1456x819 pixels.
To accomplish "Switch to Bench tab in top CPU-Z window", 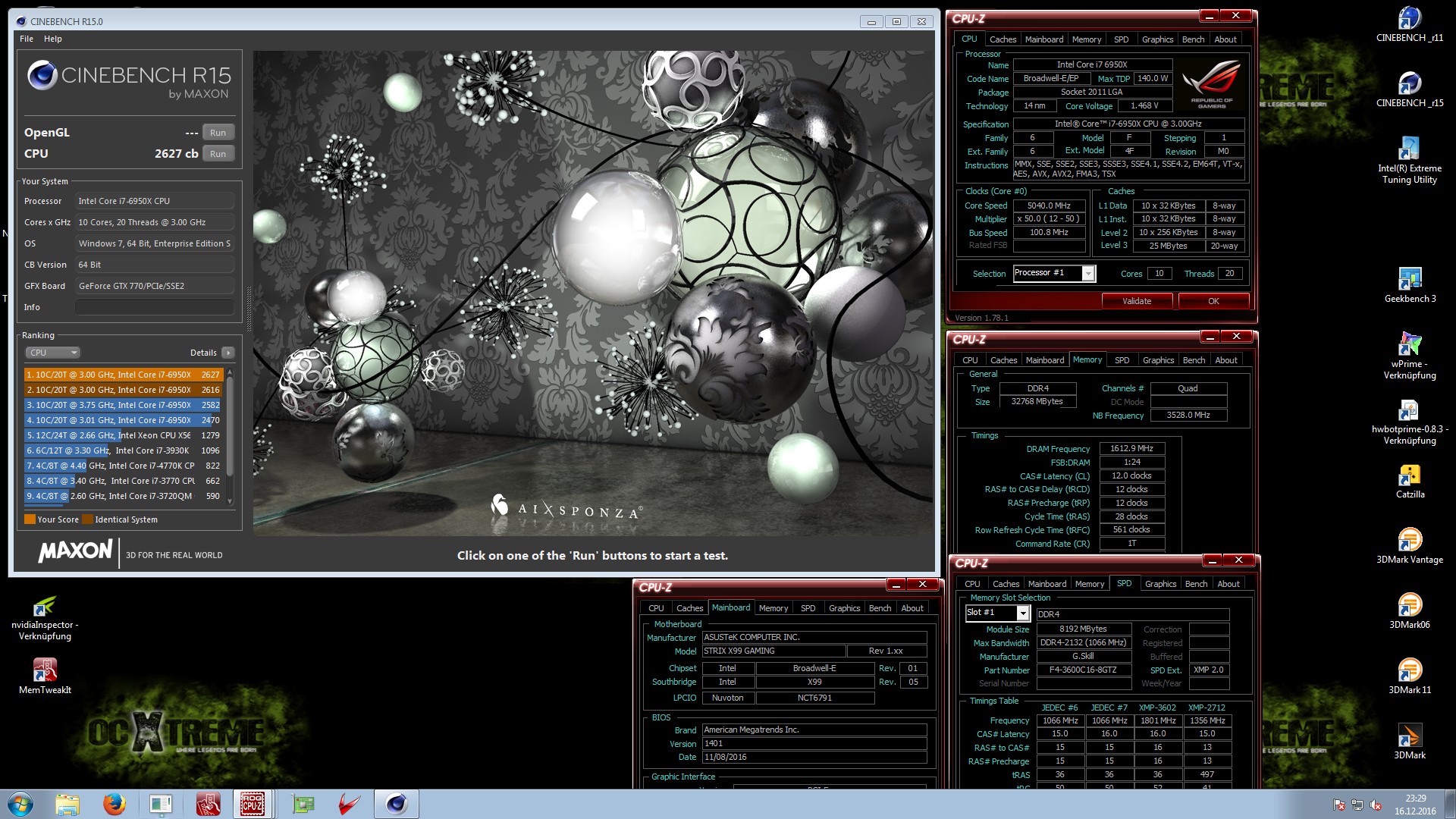I will tap(1193, 39).
